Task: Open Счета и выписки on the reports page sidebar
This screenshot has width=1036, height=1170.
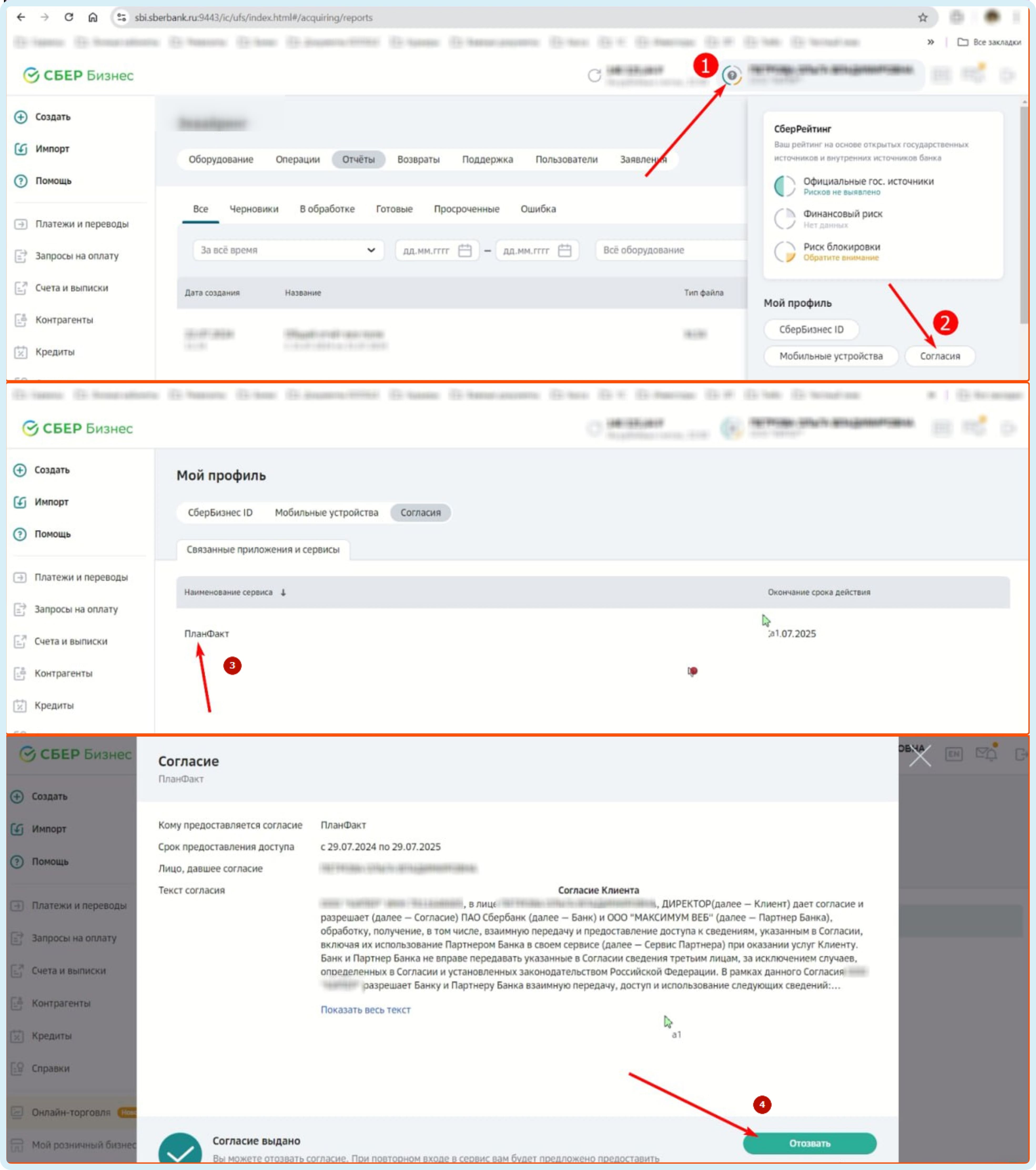Action: (62, 288)
